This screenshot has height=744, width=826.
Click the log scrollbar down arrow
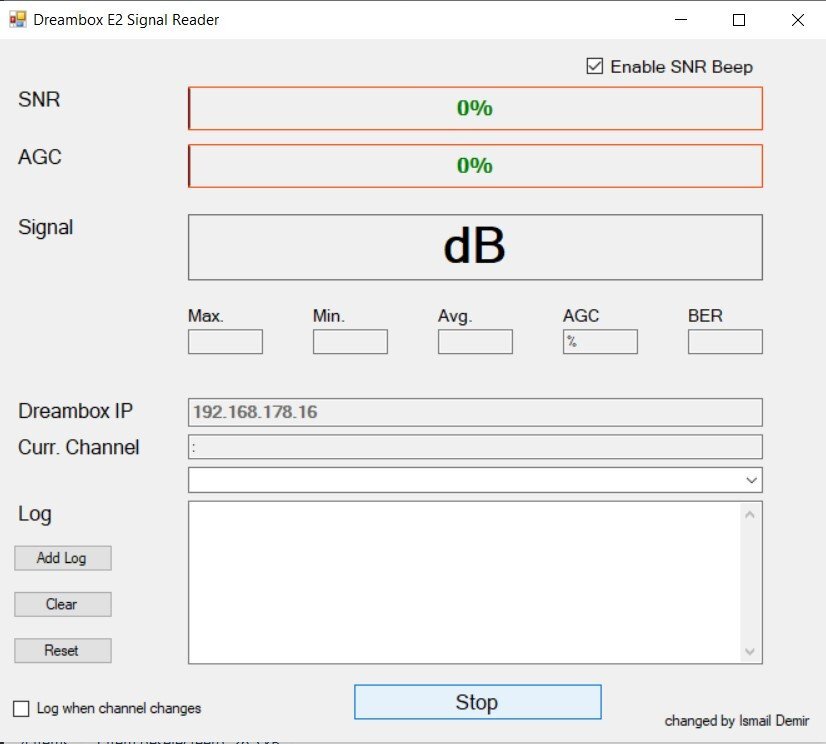[751, 651]
